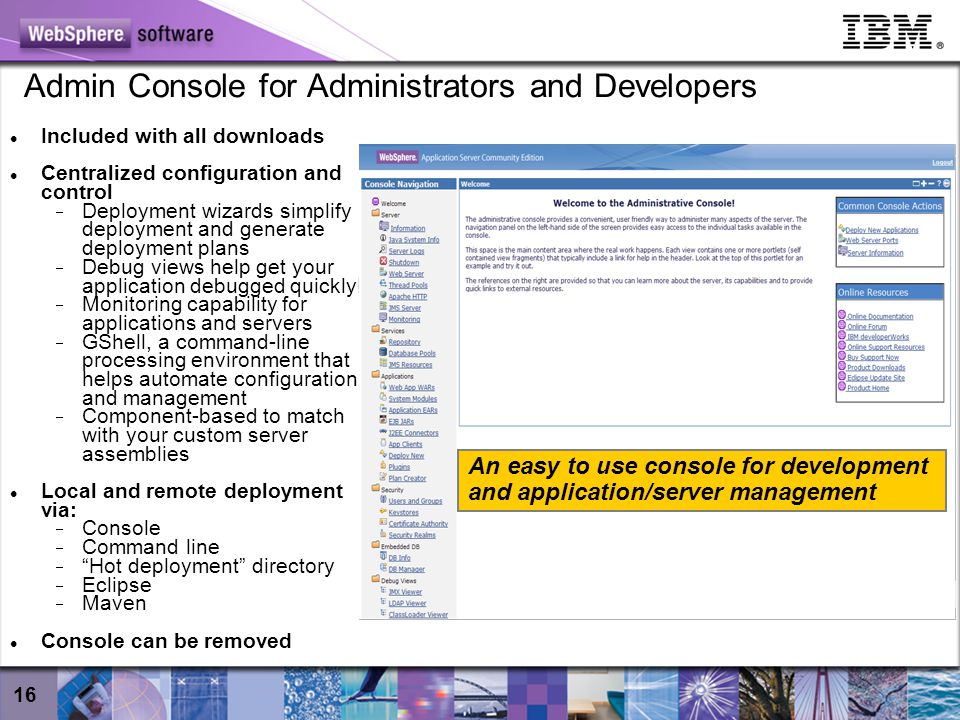Click the 'Included with all downloads' bullet

182,136
